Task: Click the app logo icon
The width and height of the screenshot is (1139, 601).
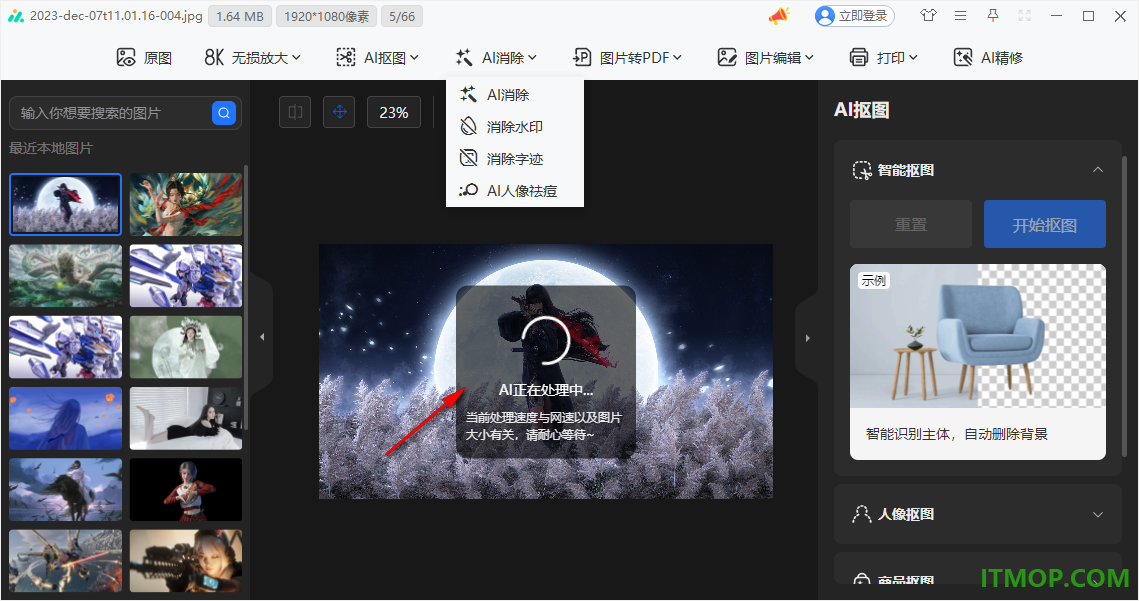Action: point(15,16)
